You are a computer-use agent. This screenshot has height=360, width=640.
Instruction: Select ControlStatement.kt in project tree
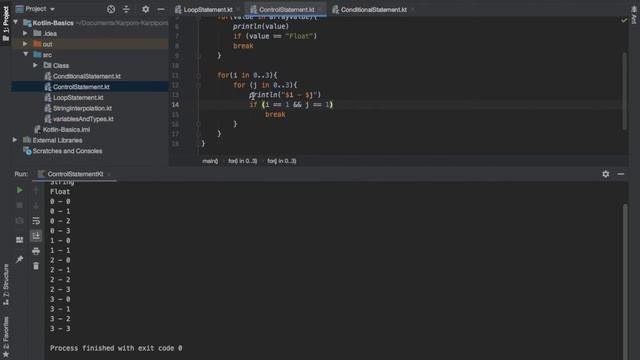[x=81, y=87]
